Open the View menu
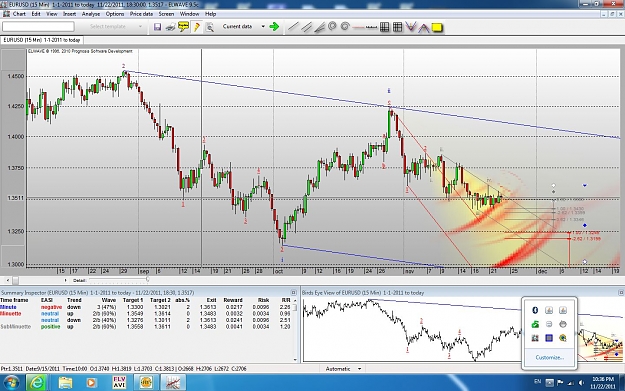This screenshot has height=391, width=625. [52, 14]
